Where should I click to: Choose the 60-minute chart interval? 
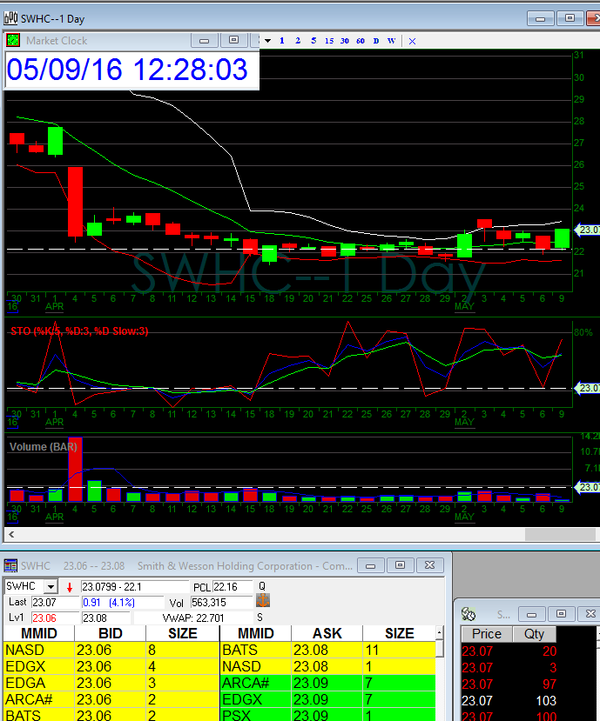click(x=359, y=40)
